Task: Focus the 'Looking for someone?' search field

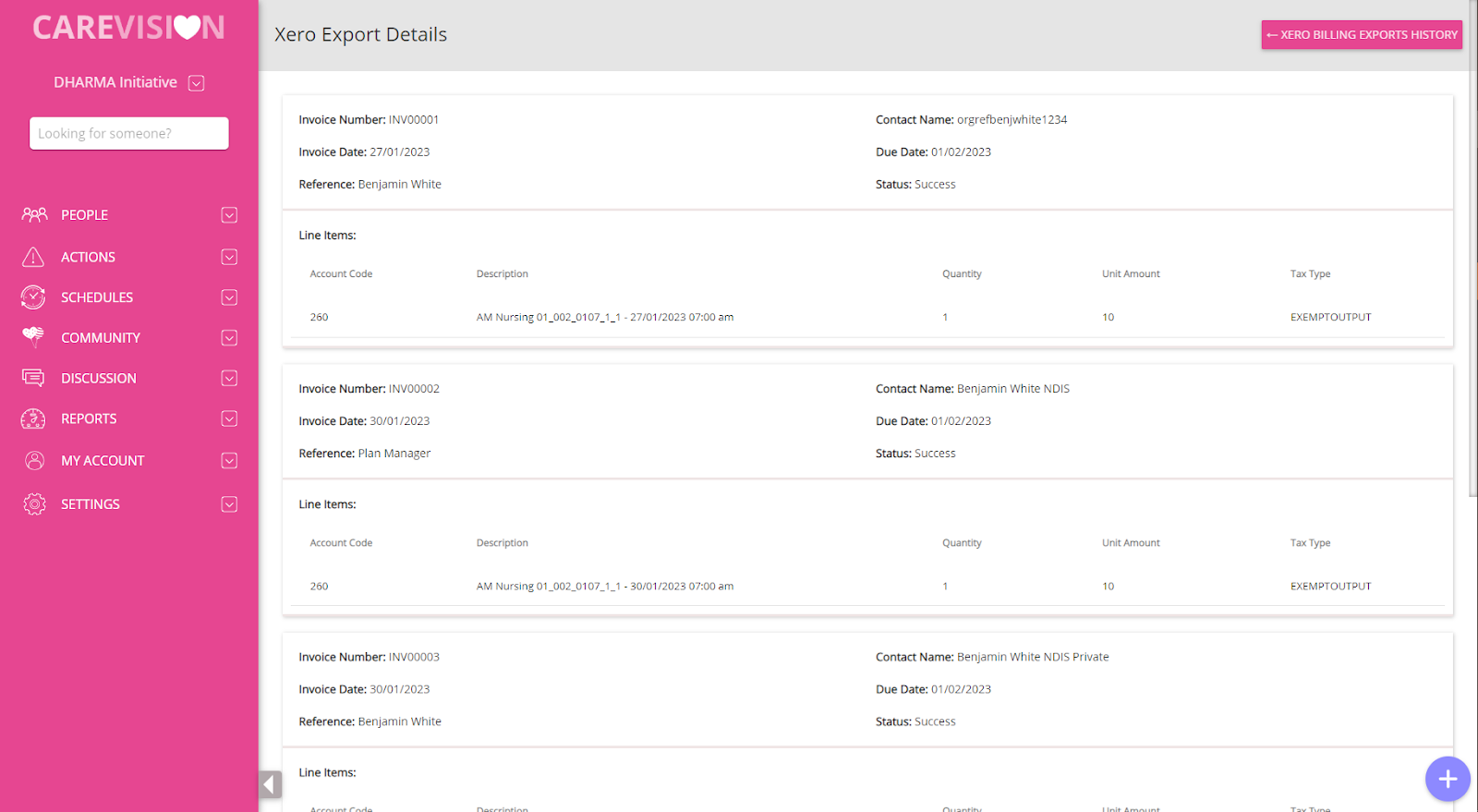Action: (129, 133)
